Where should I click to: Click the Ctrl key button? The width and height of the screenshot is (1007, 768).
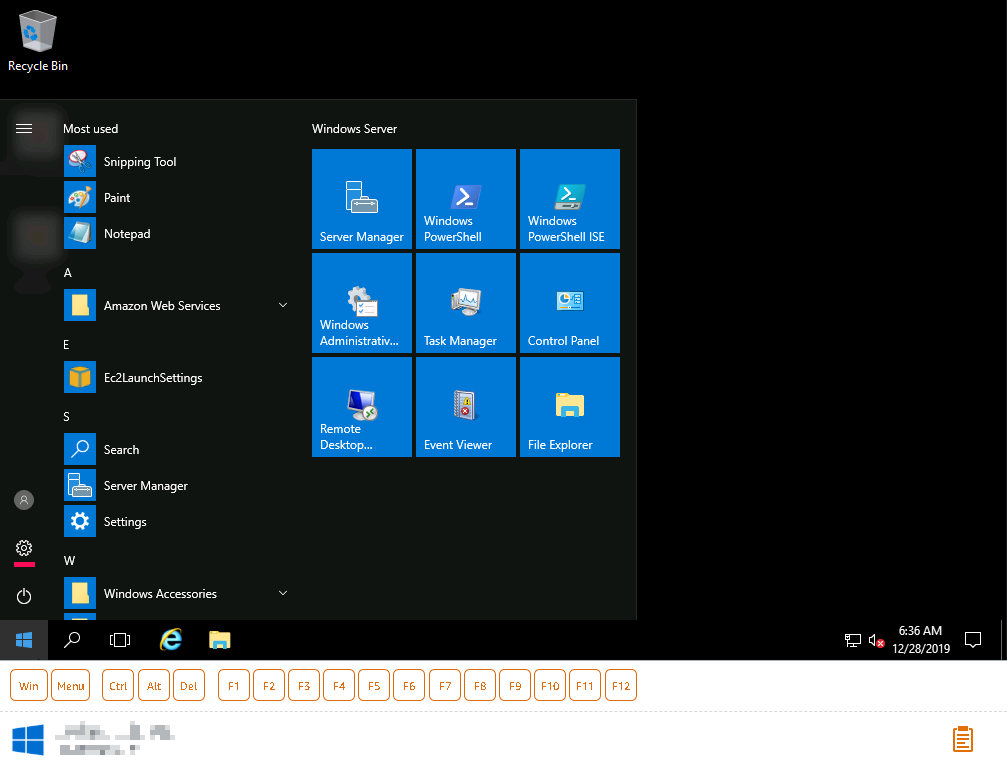coord(118,686)
